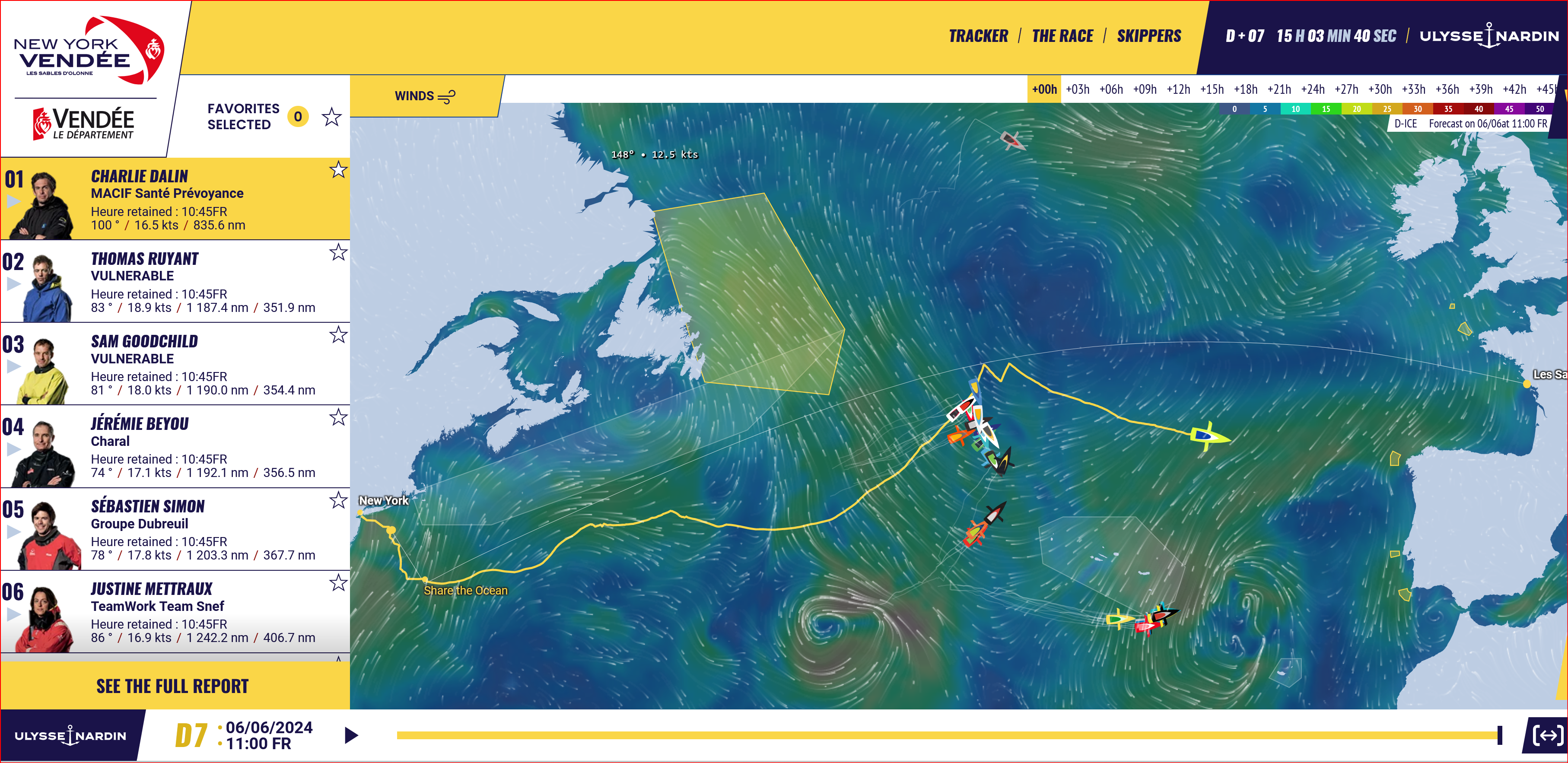Viewport: 1568px width, 763px height.
Task: Select the +36h forecast tab
Action: 1447,89
